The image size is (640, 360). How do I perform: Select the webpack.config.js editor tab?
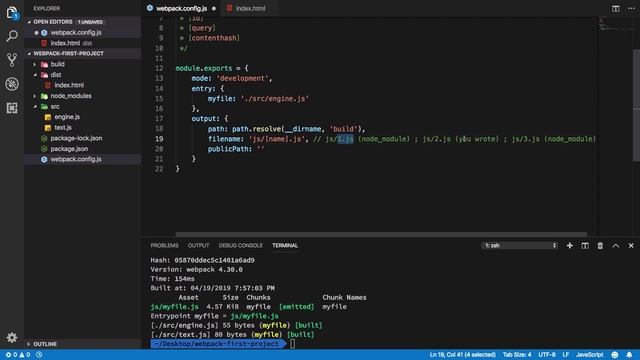coord(181,8)
